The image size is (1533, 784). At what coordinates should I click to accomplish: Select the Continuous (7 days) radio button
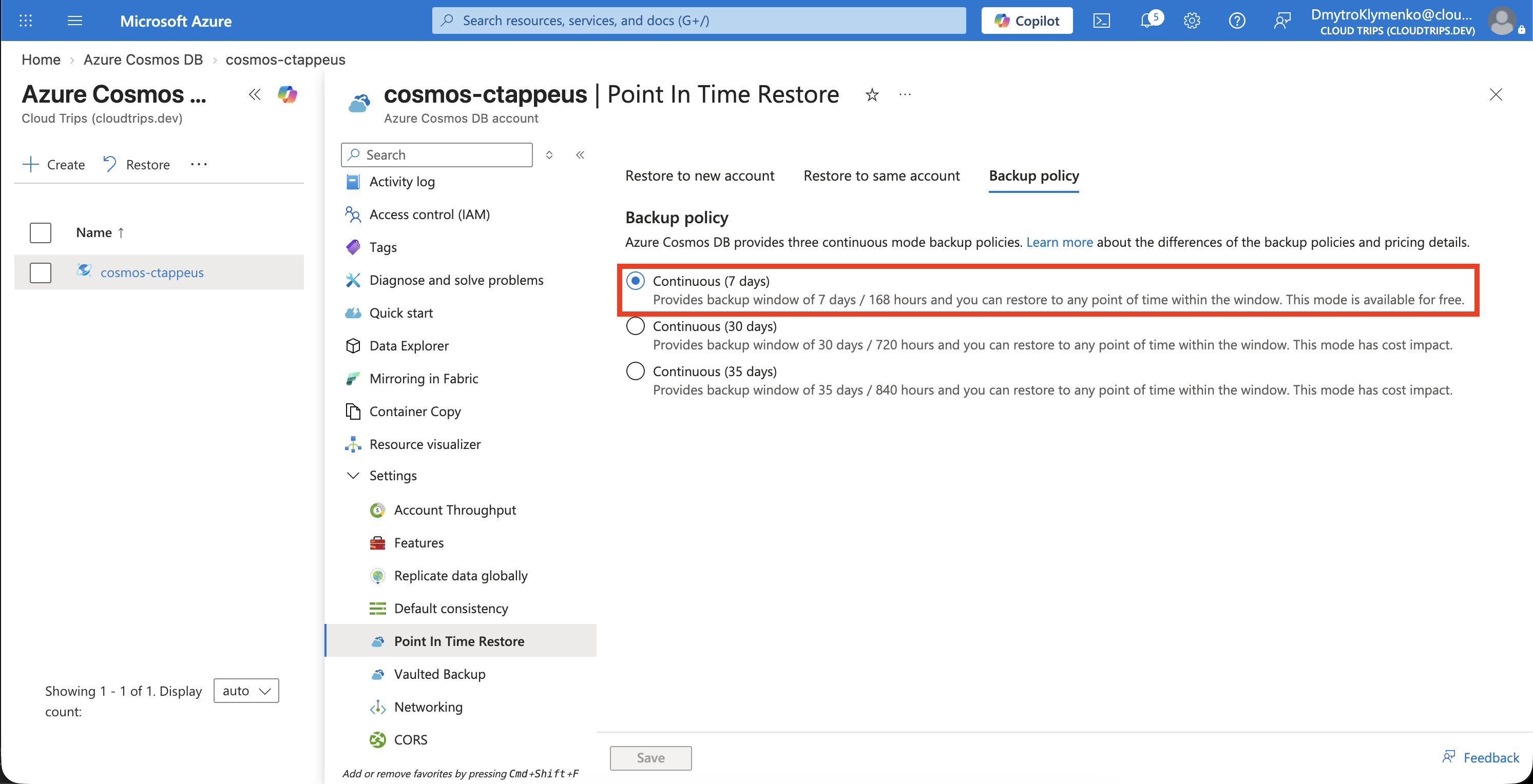[x=636, y=281]
